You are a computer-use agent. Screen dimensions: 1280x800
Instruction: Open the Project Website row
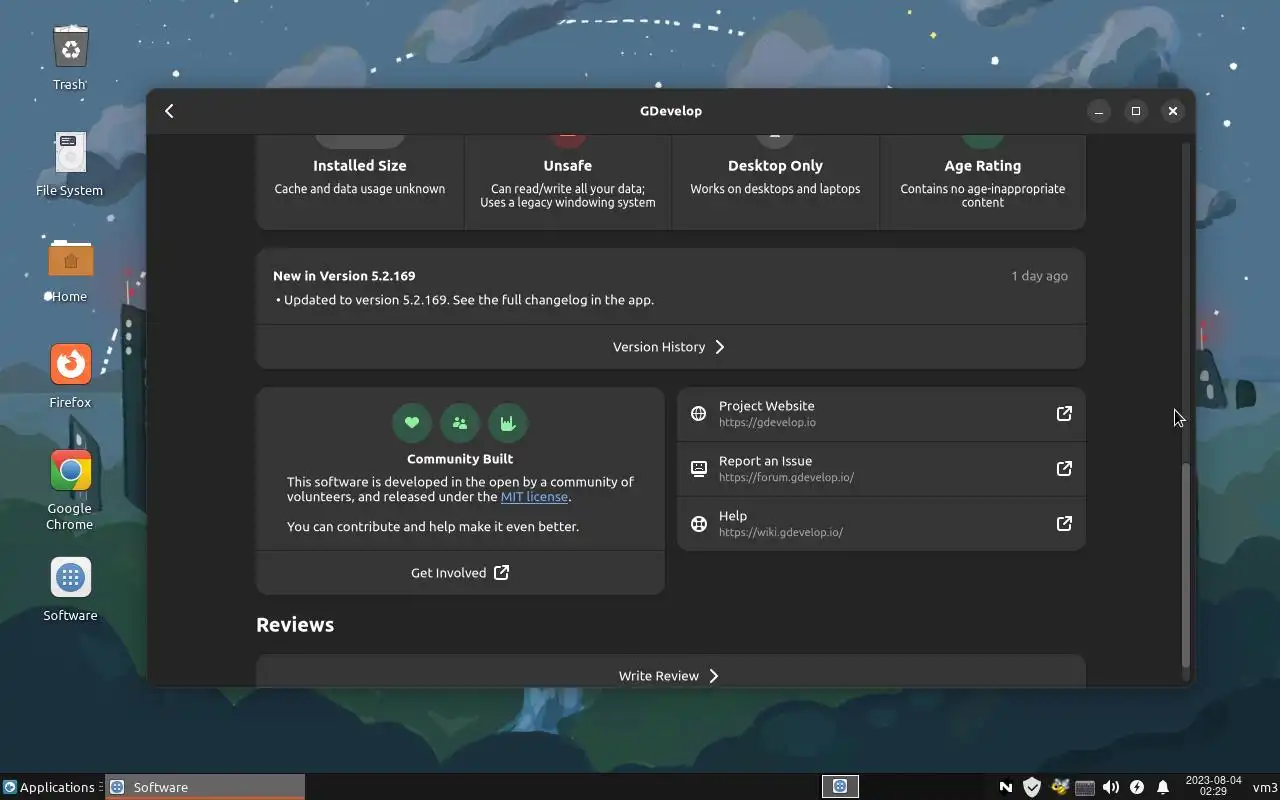point(881,414)
